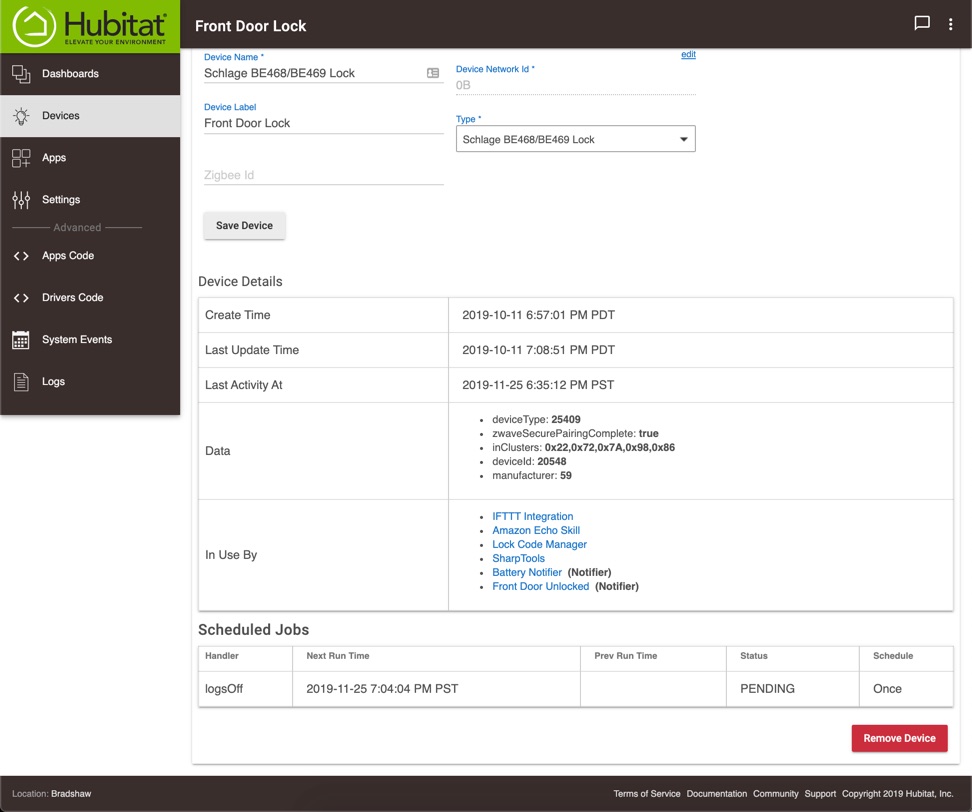Click the Create Time value 2019-10-11 6:57:01 PM PDT

[538, 315]
